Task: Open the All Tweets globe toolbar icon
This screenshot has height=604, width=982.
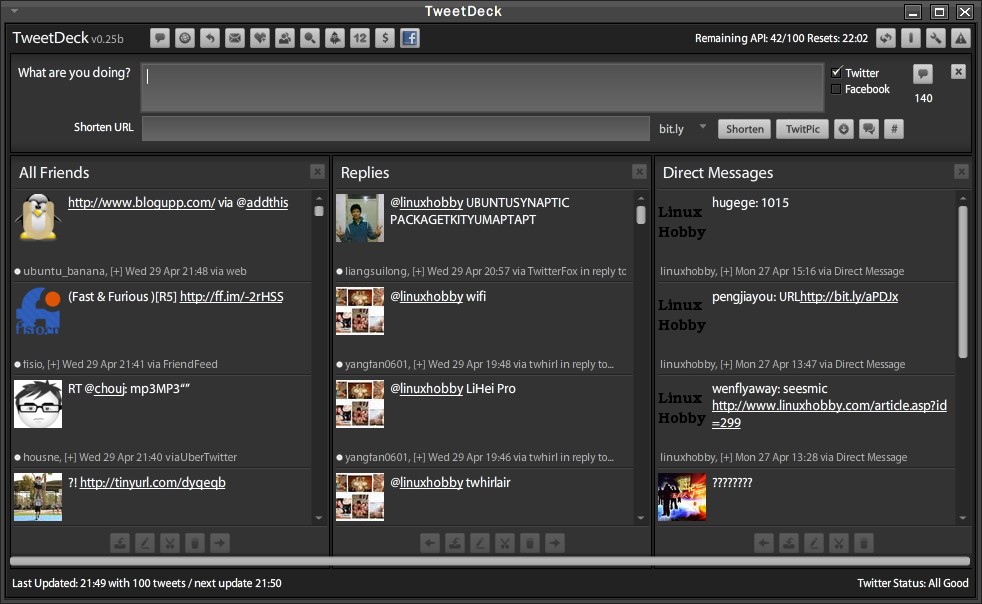Action: [185, 38]
